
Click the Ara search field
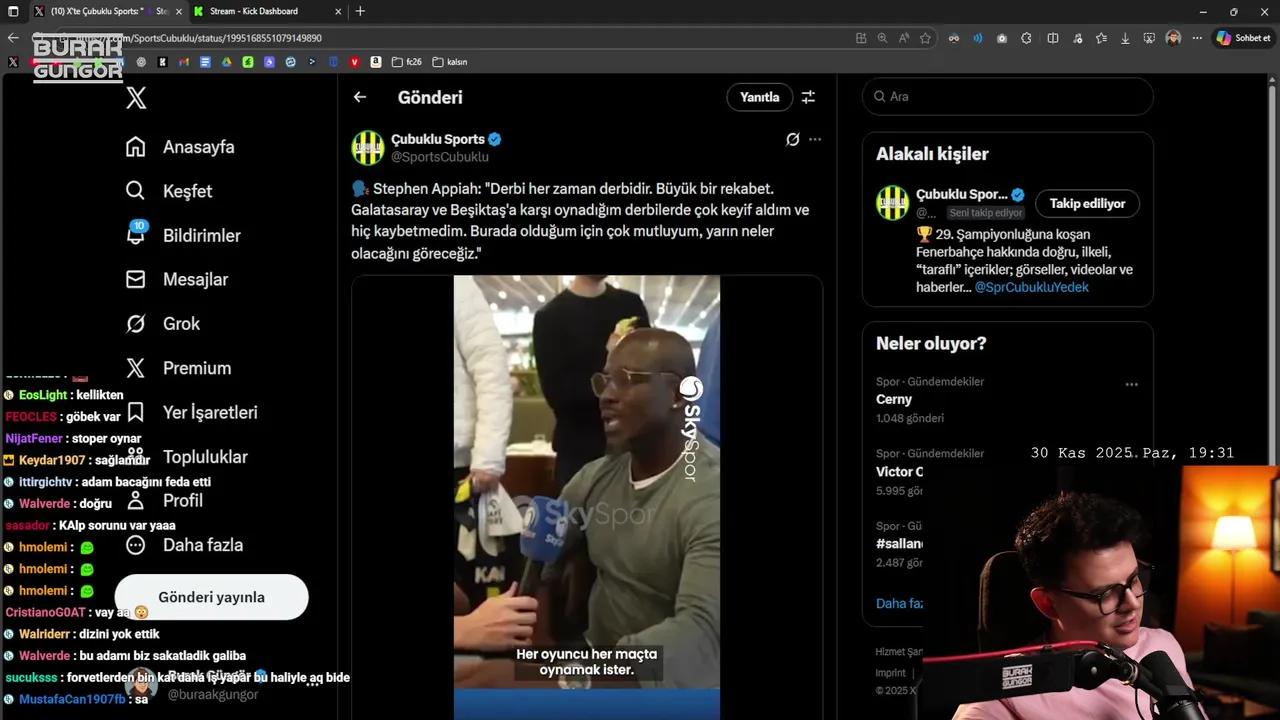[x=1008, y=97]
